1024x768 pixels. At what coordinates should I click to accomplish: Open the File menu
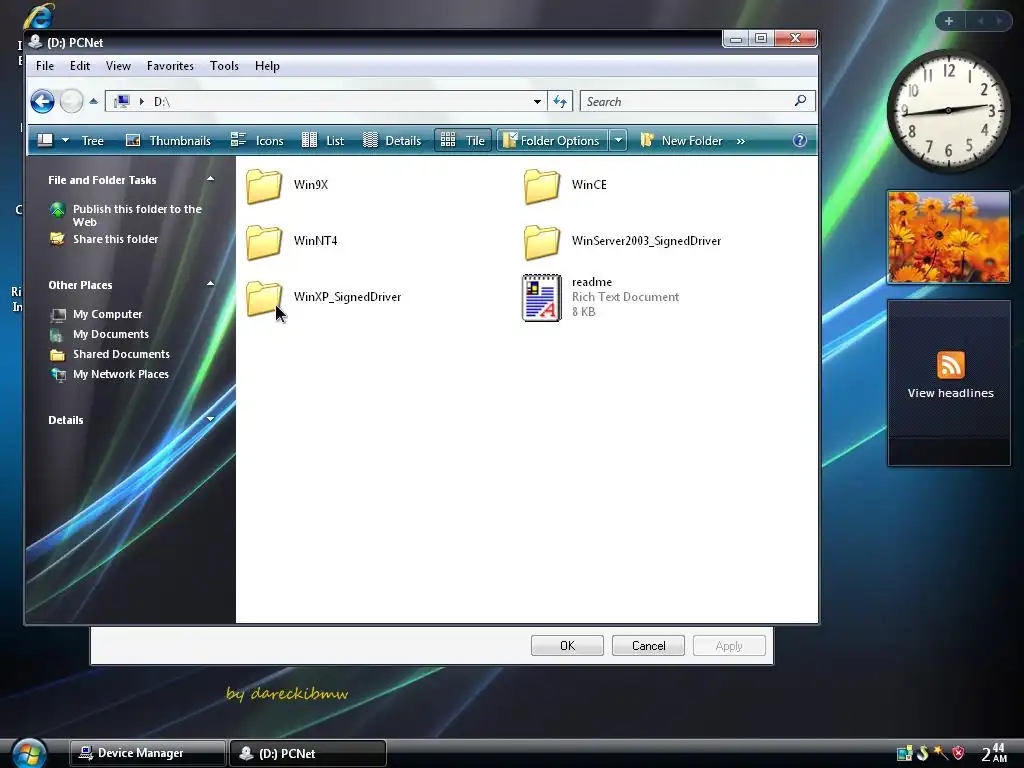point(45,66)
